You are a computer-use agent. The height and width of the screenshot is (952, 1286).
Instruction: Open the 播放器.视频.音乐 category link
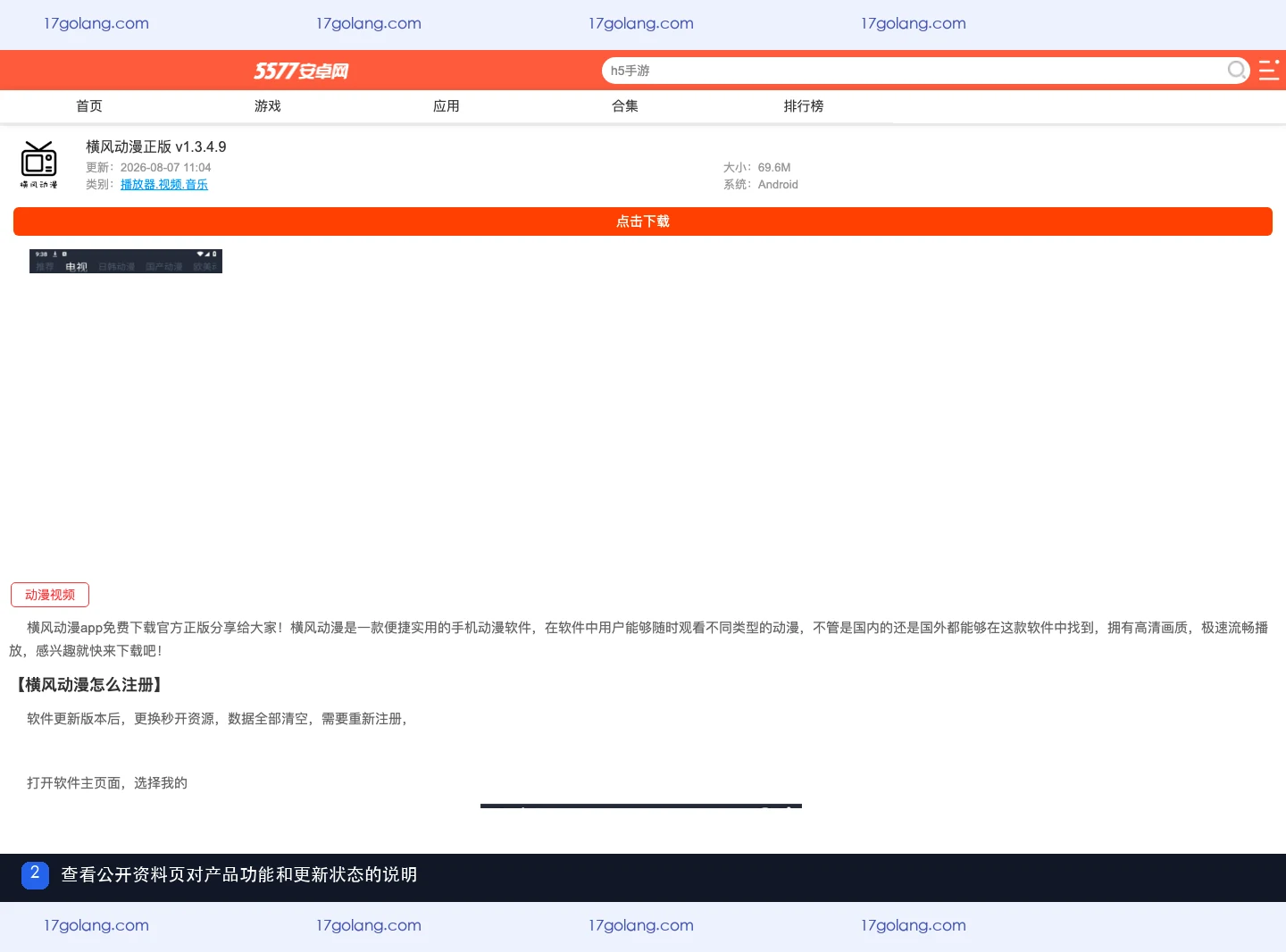pyautogui.click(x=164, y=185)
